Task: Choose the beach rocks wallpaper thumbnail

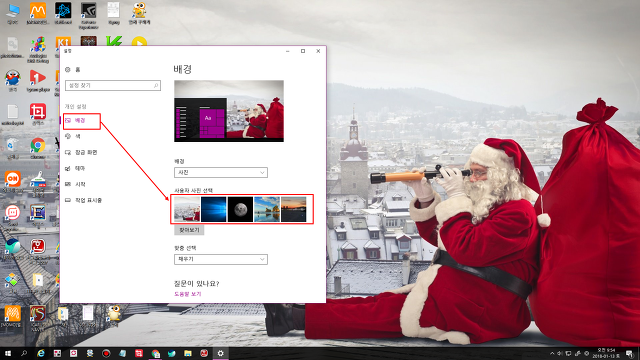Action: pos(267,209)
